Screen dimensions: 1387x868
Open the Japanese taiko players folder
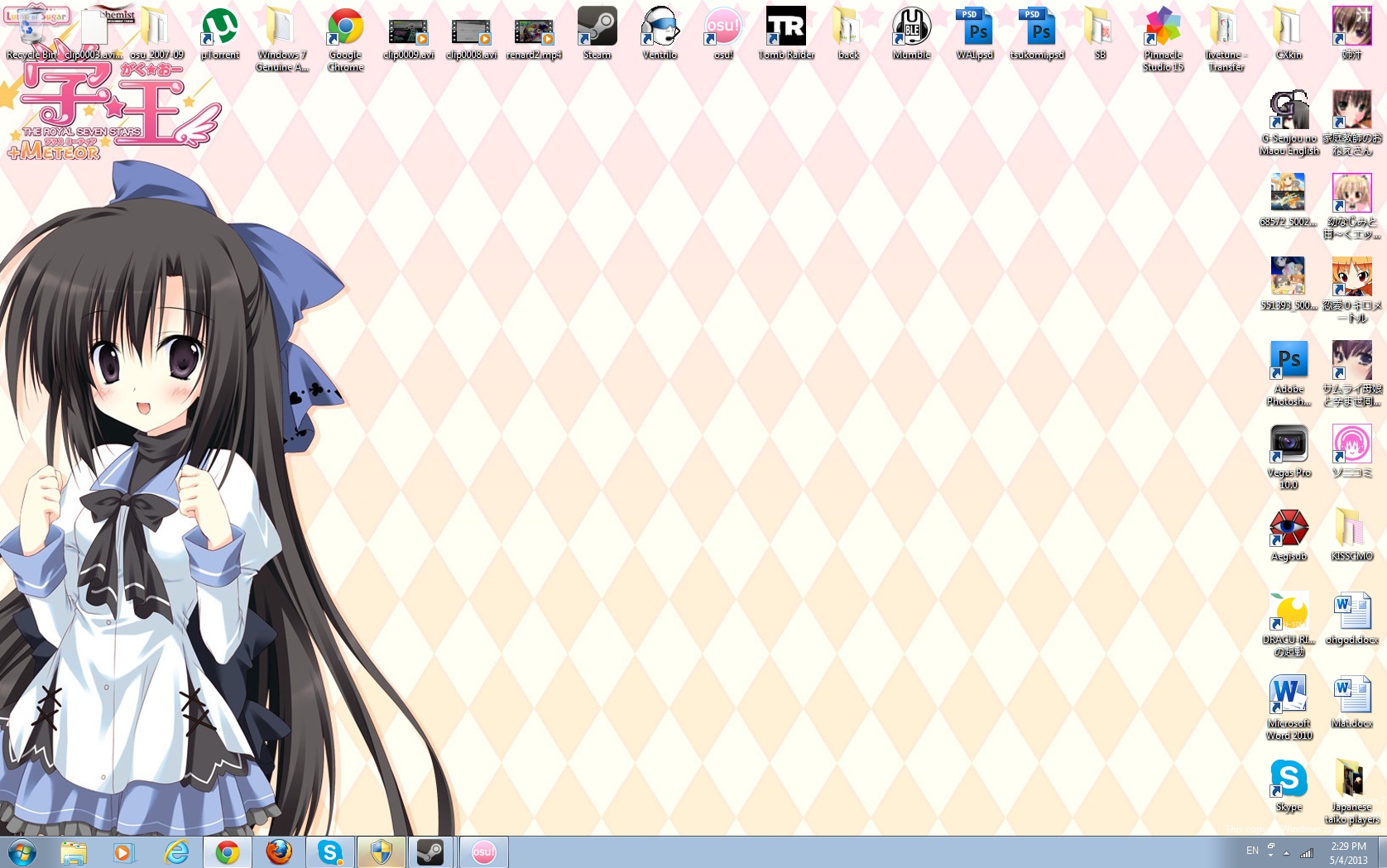1351,791
